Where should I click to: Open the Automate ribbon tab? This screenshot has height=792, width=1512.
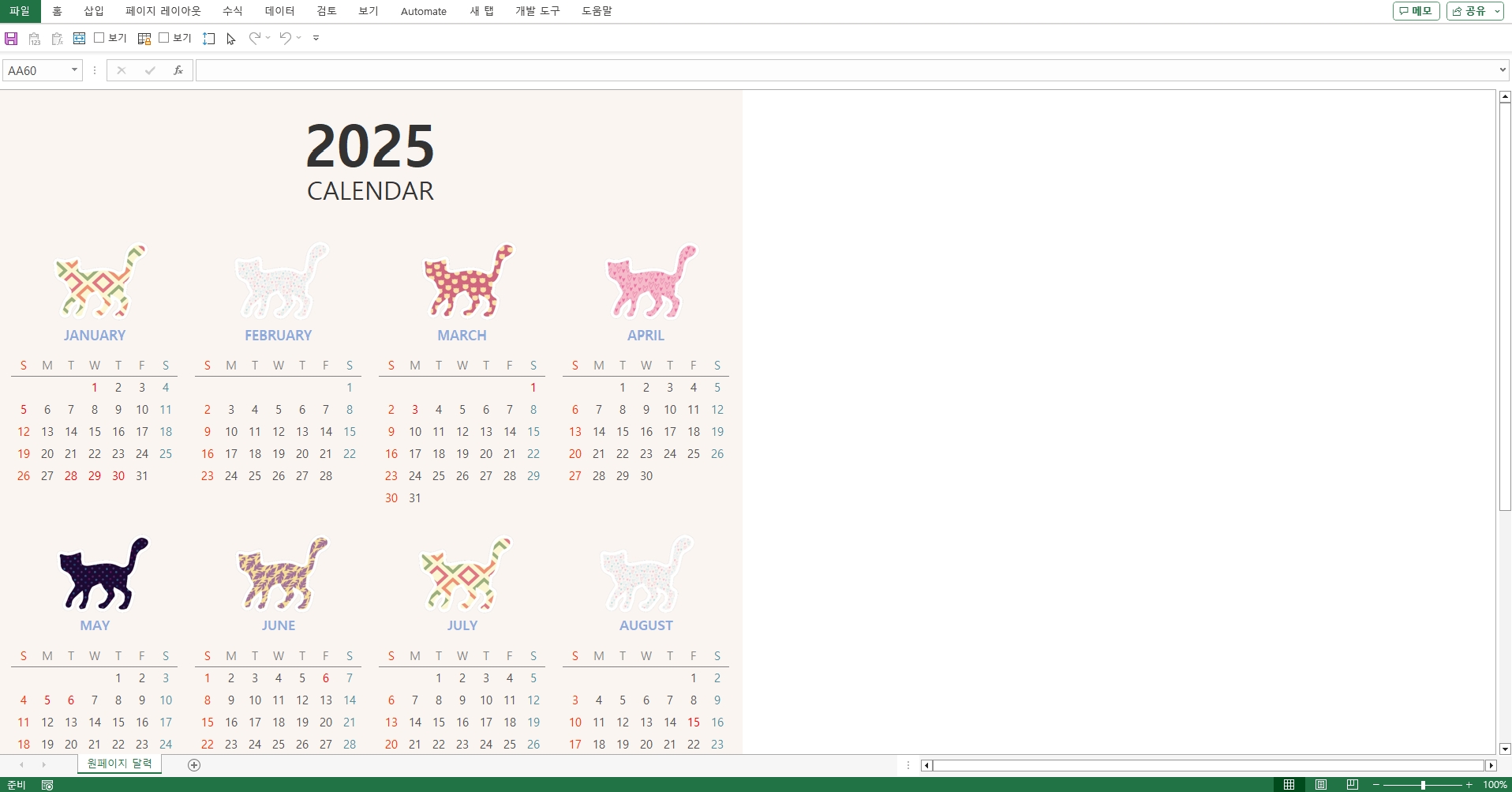pos(424,11)
